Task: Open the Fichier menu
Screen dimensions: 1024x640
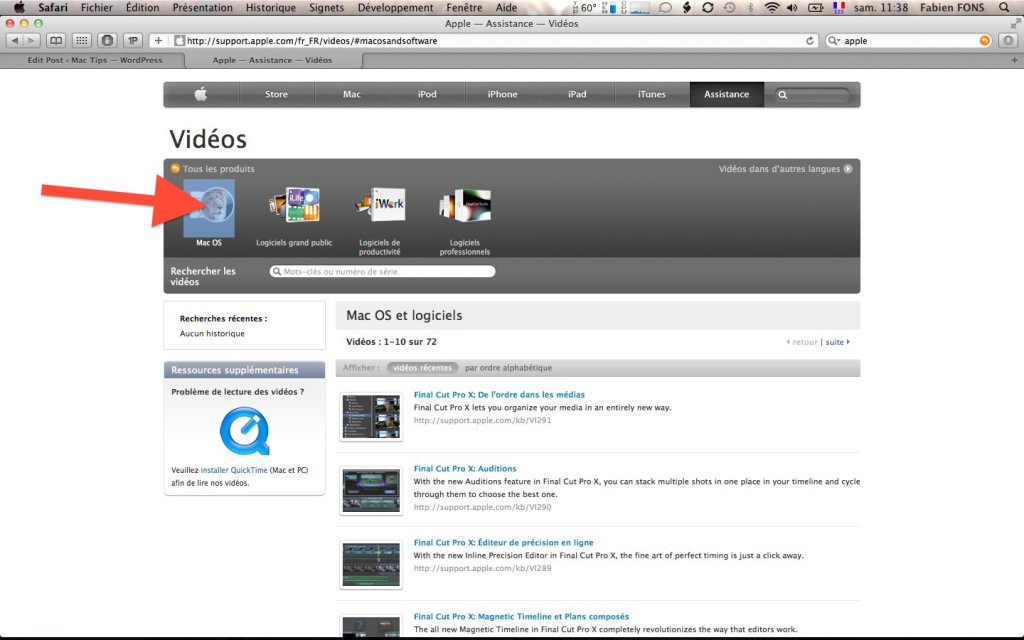Action: 97,8
